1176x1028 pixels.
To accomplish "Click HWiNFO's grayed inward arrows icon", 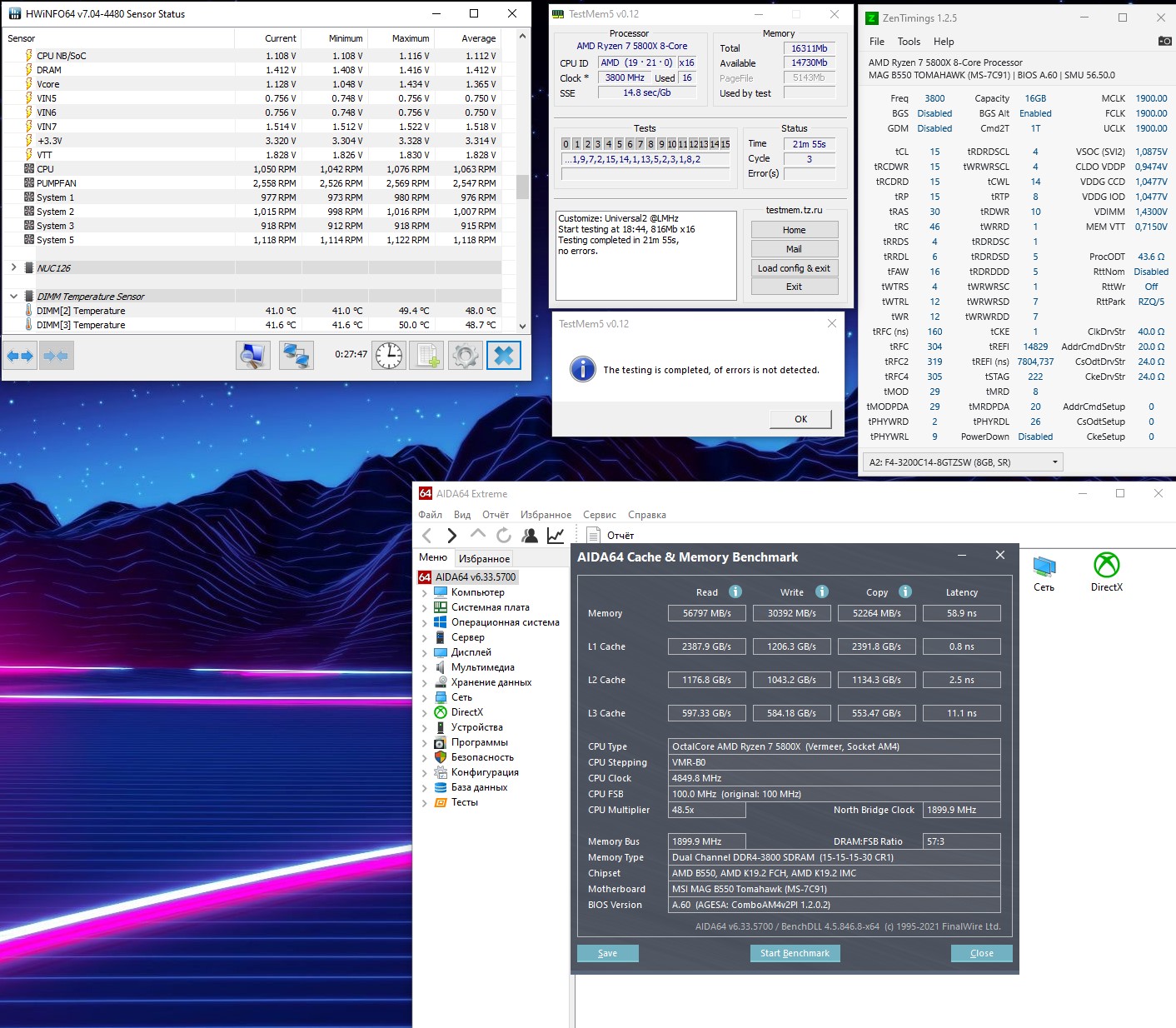I will pyautogui.click(x=56, y=356).
